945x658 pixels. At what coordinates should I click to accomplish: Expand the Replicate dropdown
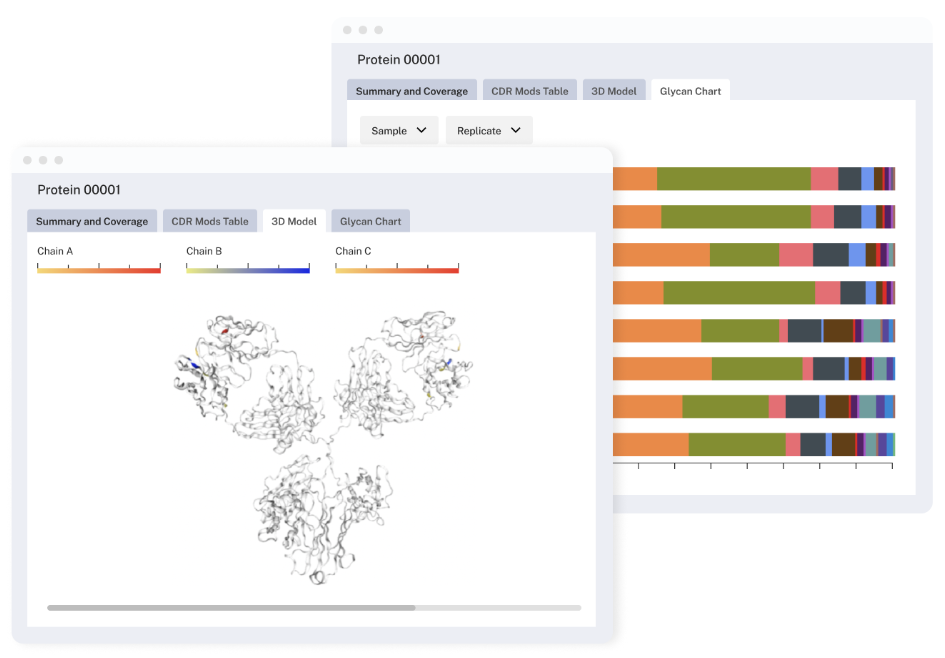[488, 130]
